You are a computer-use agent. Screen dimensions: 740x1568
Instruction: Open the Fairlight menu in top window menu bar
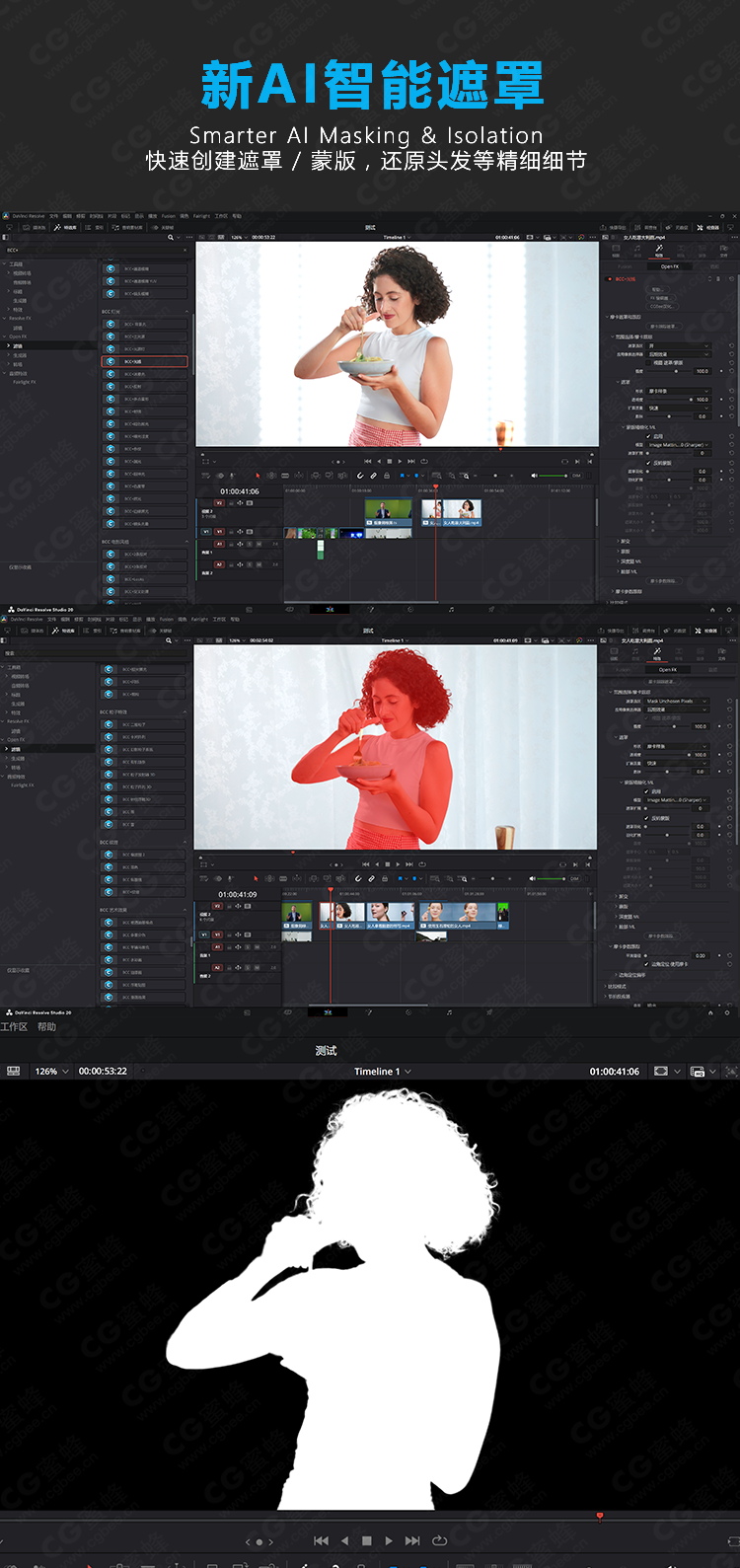pyautogui.click(x=201, y=216)
